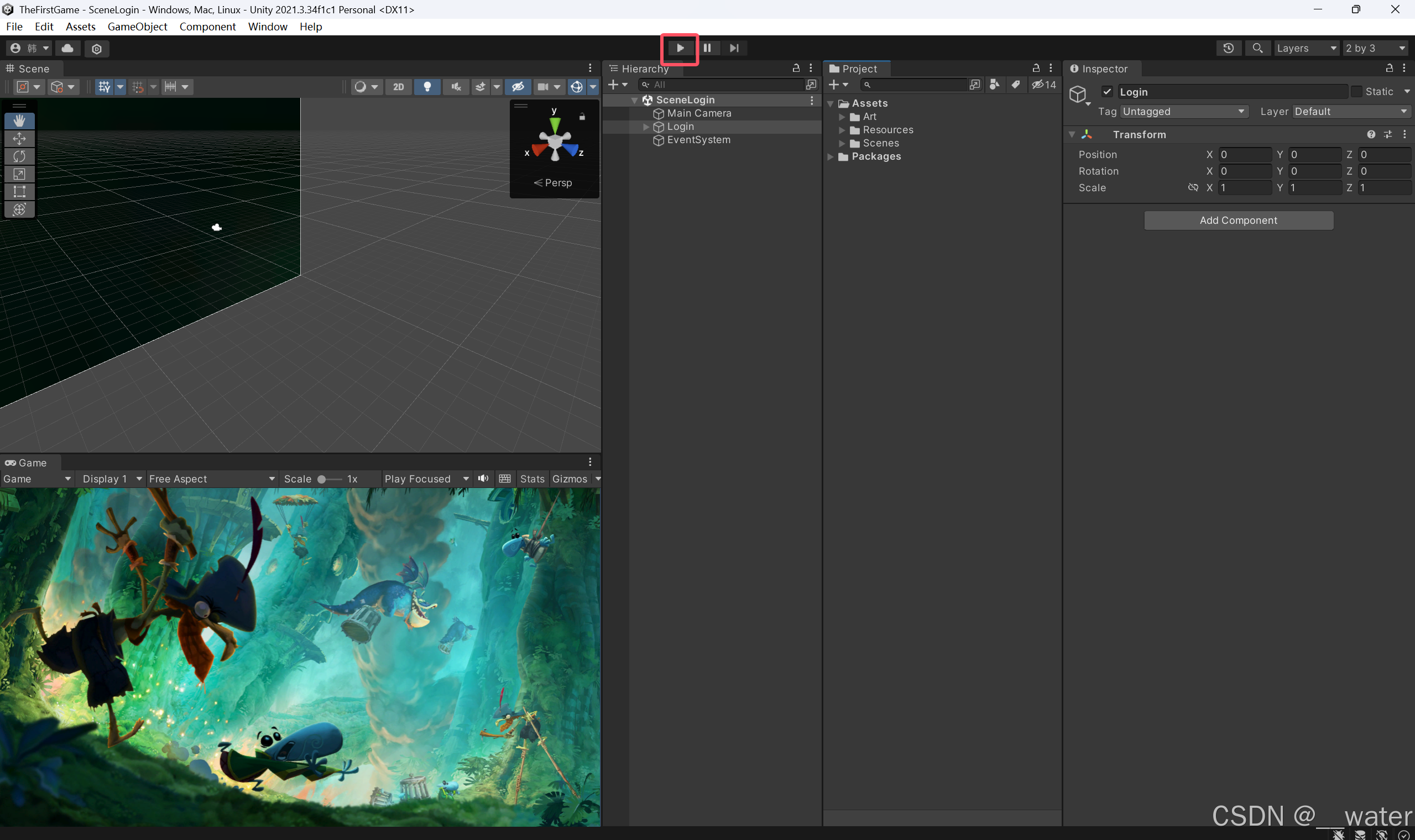The width and height of the screenshot is (1415, 840).
Task: Open the Tag Untagged dropdown
Action: coord(1183,112)
